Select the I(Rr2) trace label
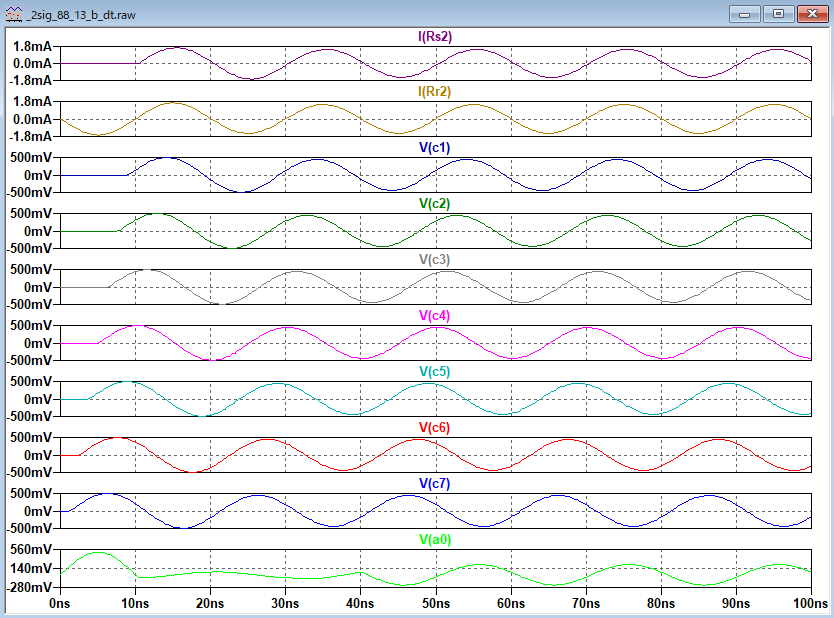 pyautogui.click(x=434, y=92)
